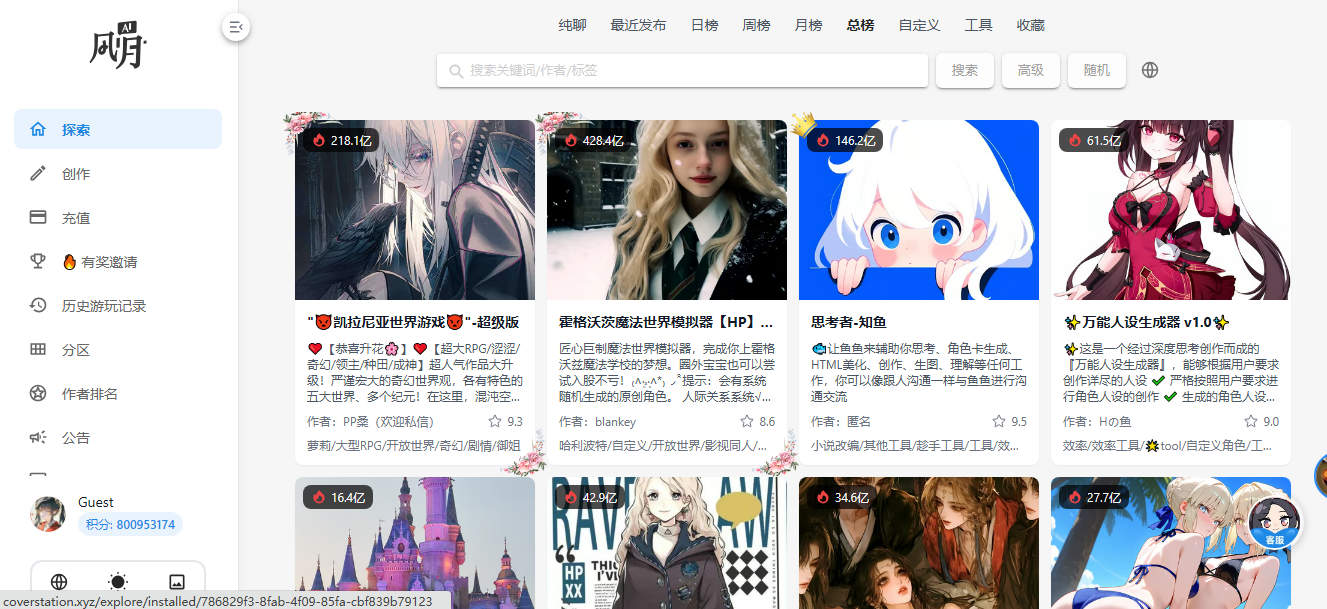The width and height of the screenshot is (1327, 609).
Task: Open 公告 with the megaphone icon
Action: 38,437
